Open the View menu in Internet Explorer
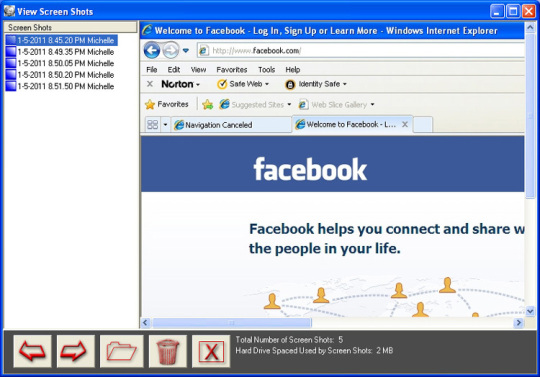 (198, 70)
